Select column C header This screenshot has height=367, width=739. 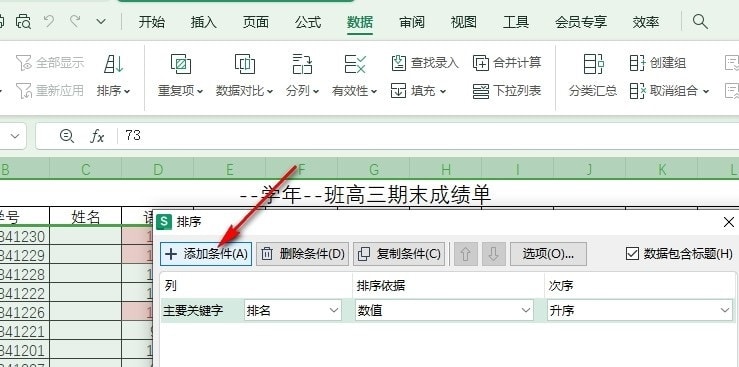tap(85, 170)
